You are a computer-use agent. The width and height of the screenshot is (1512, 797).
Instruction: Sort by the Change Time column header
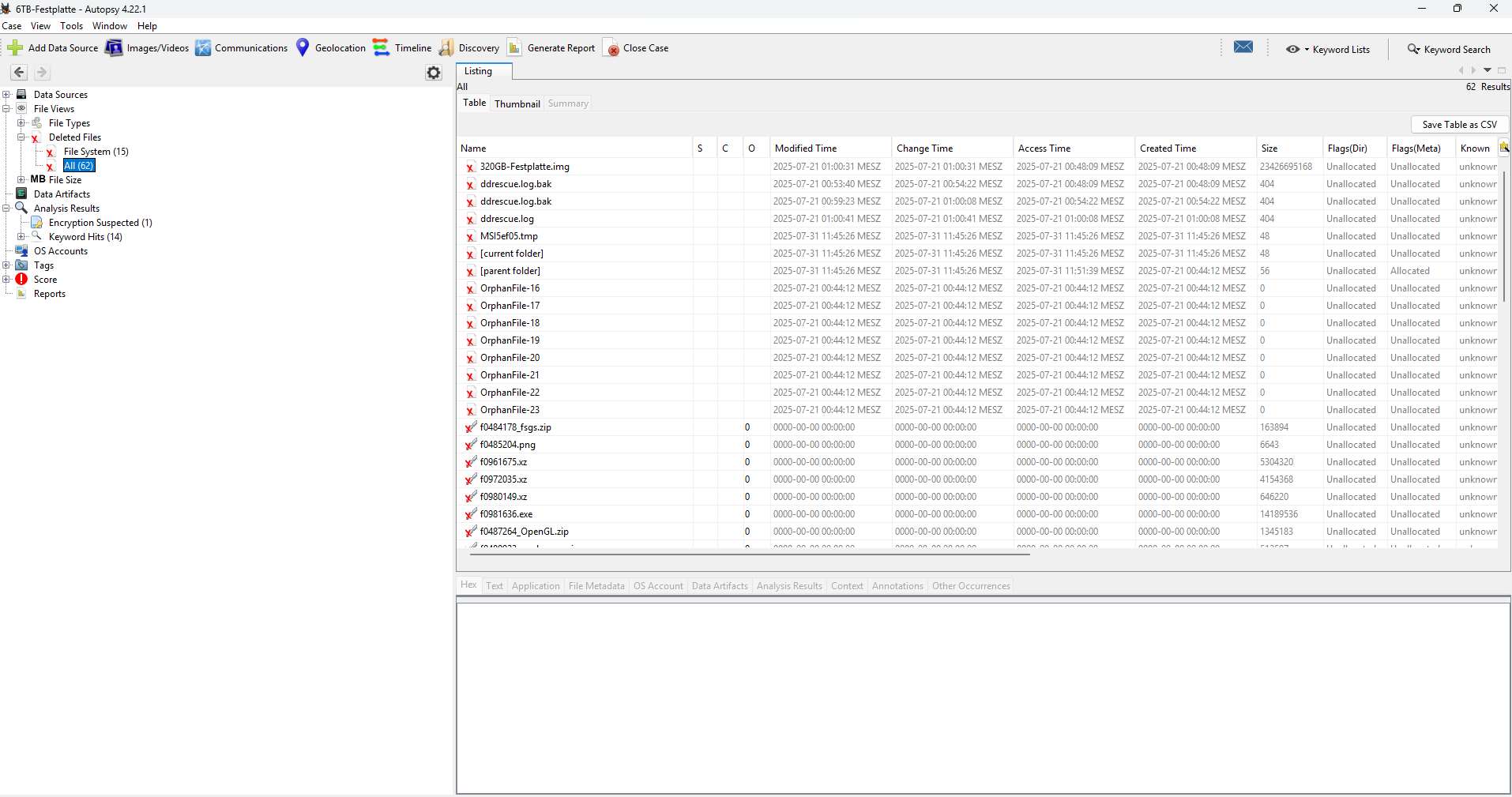point(953,148)
